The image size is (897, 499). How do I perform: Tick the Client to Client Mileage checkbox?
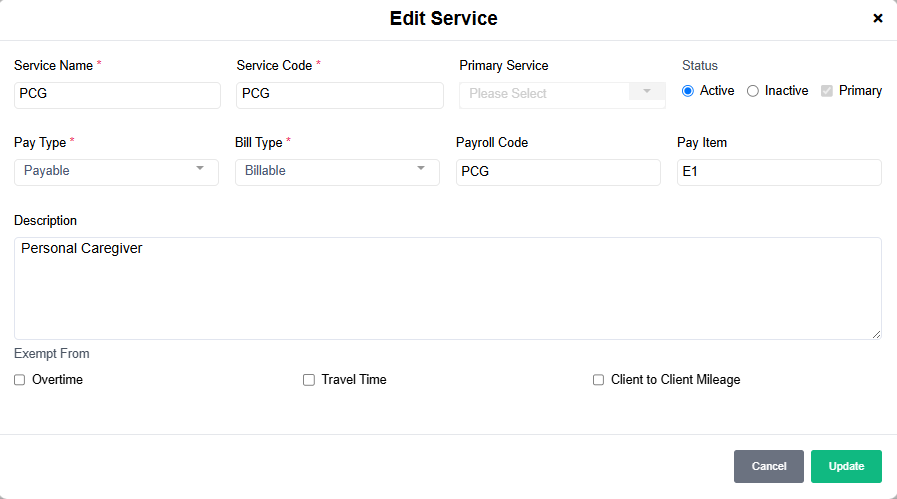(x=599, y=380)
